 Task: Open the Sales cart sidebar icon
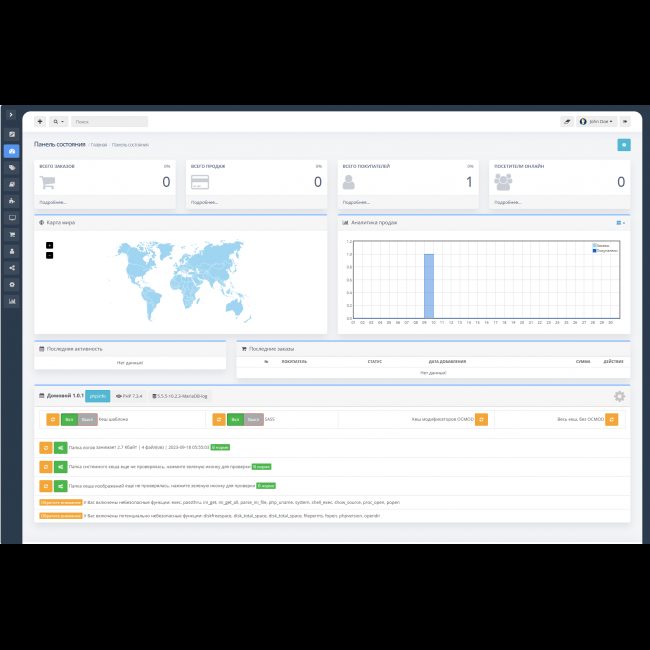coord(11,234)
